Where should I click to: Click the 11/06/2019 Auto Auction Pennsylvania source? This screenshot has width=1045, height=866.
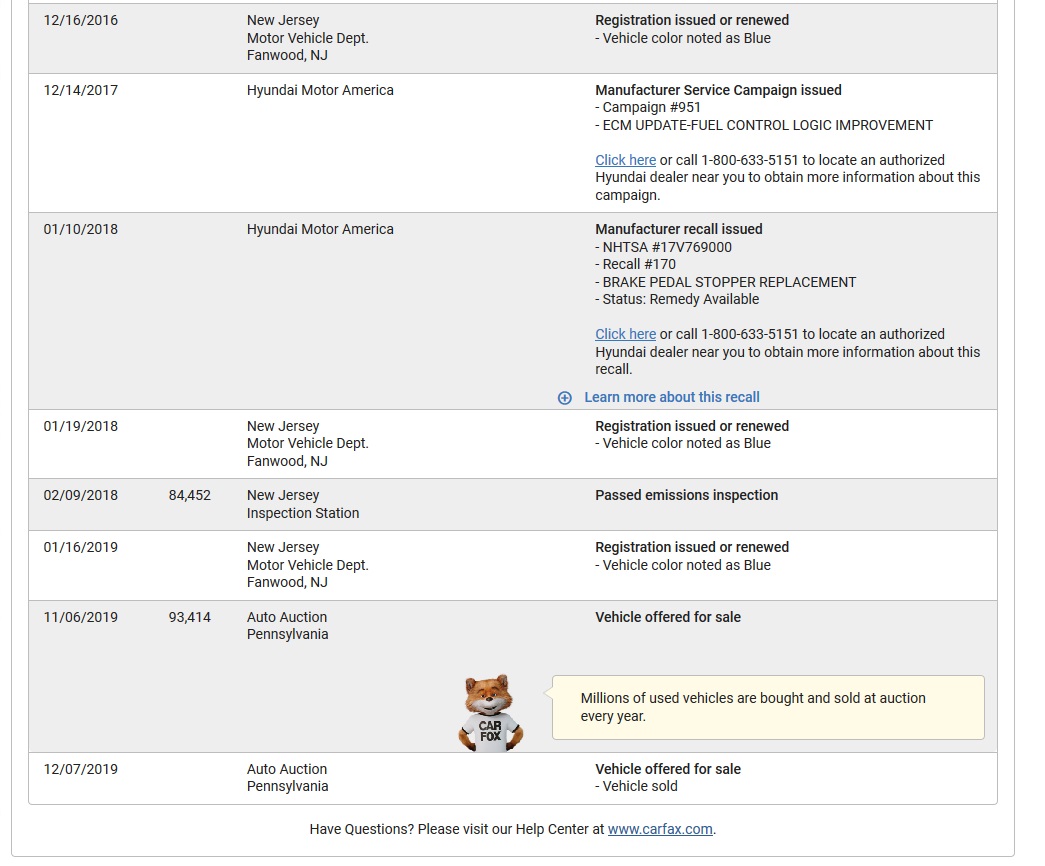pos(287,626)
